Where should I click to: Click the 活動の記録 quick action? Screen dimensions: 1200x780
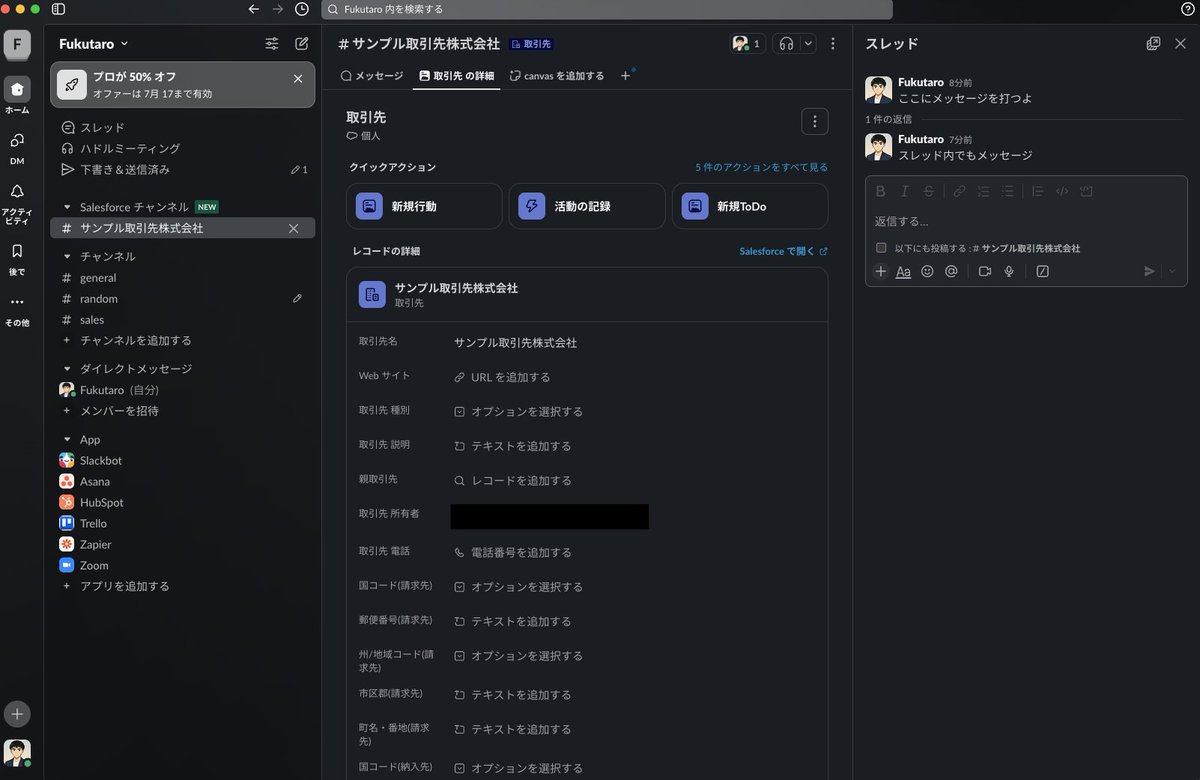point(587,206)
